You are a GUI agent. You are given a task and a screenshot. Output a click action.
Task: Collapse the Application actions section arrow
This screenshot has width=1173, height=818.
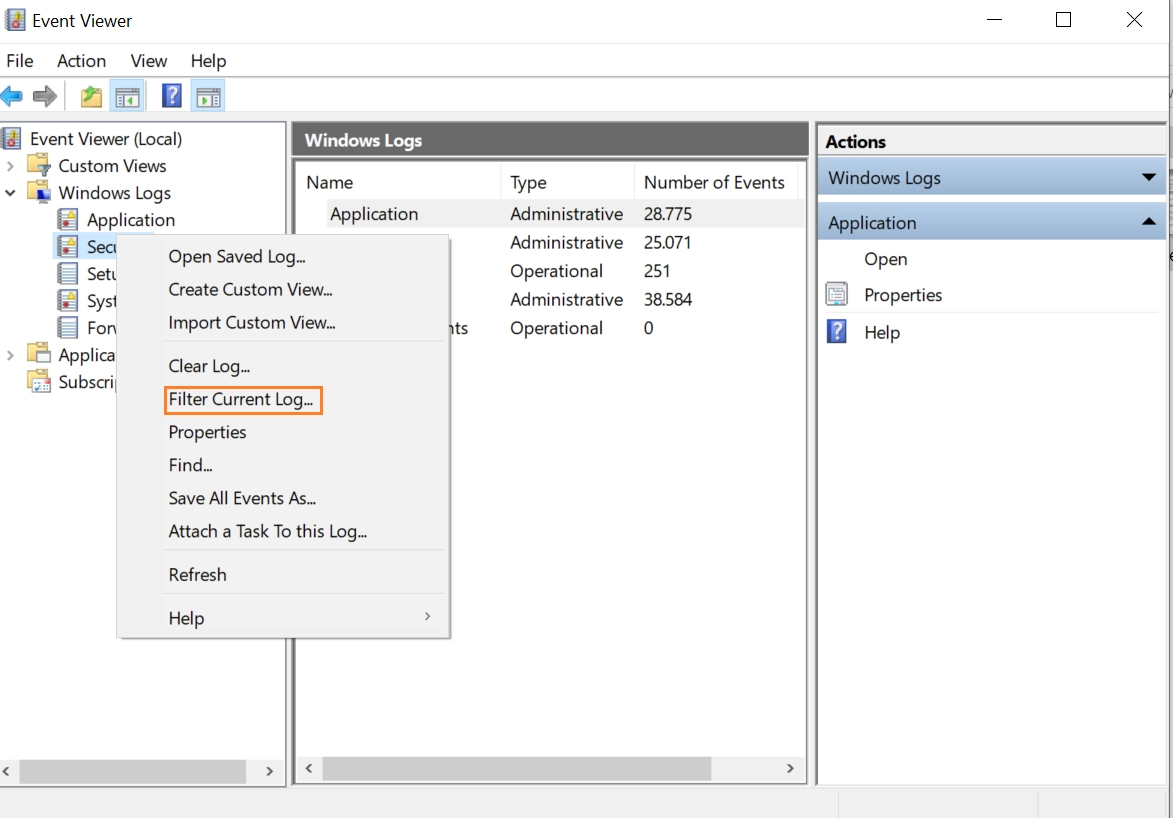(x=1148, y=222)
